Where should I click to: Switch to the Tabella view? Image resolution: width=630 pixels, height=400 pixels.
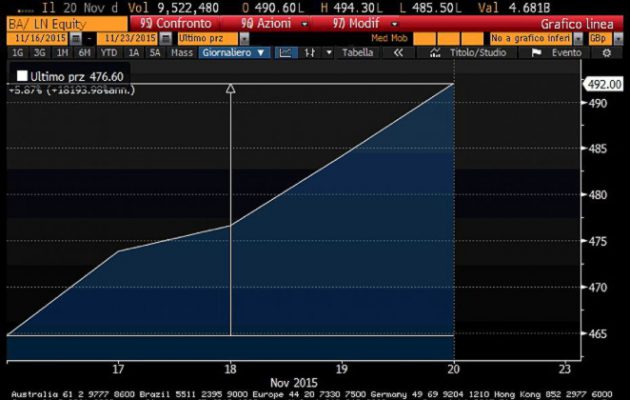pyautogui.click(x=357, y=52)
